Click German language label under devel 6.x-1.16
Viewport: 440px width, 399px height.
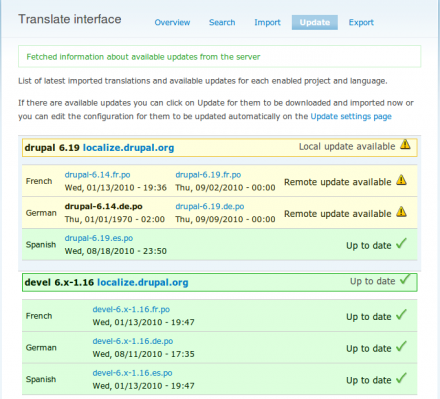(x=41, y=347)
